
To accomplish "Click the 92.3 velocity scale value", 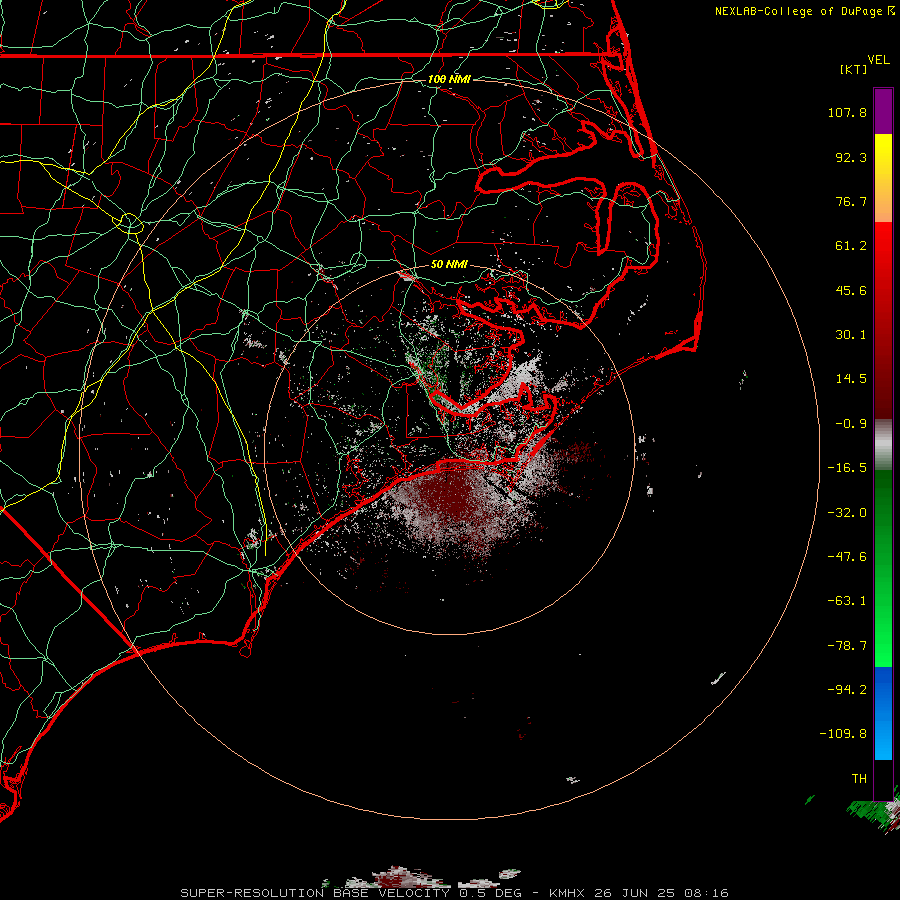I will pos(851,157).
